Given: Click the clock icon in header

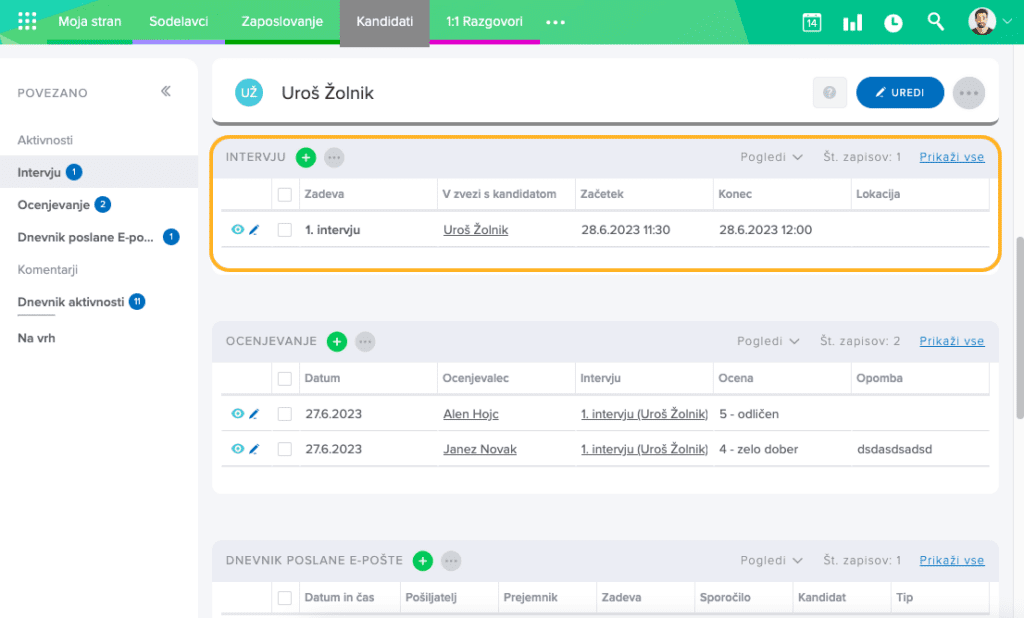Looking at the screenshot, I should [893, 22].
